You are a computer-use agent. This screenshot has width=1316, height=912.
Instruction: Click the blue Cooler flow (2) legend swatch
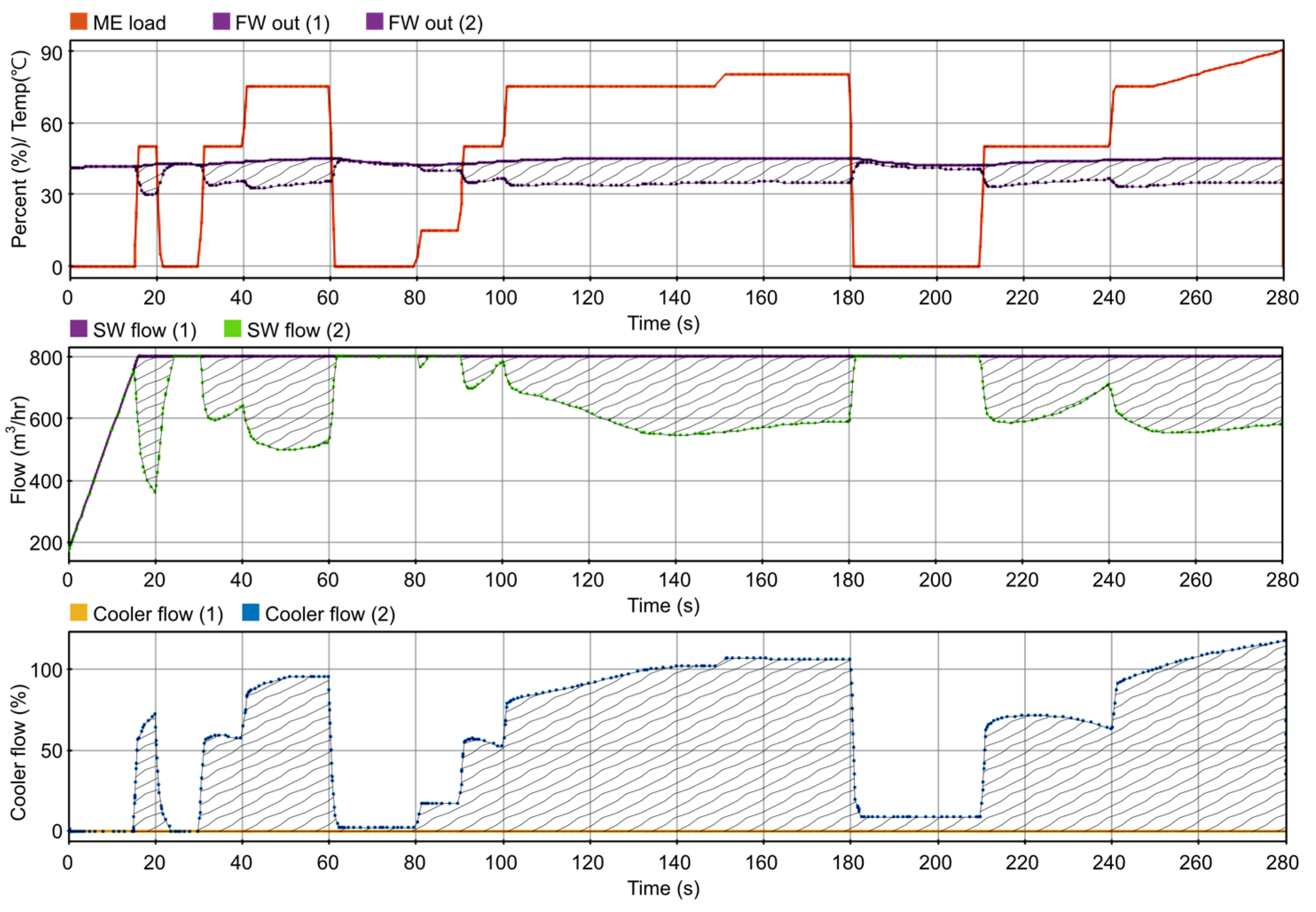tap(251, 613)
